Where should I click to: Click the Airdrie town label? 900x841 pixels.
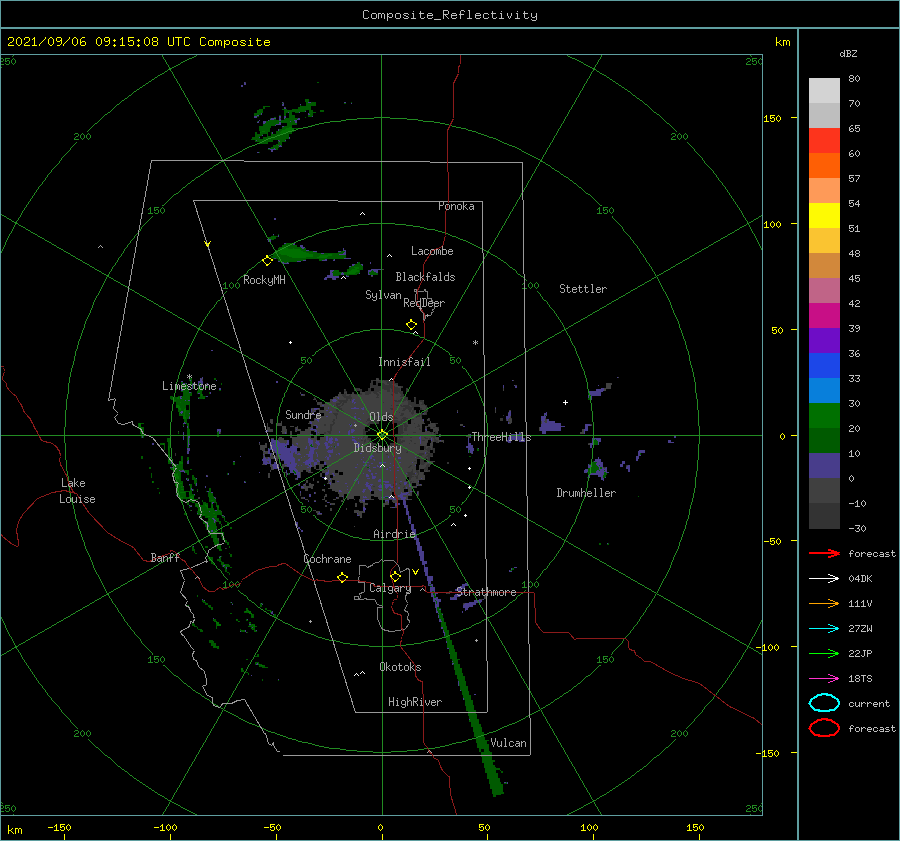[x=394, y=534]
